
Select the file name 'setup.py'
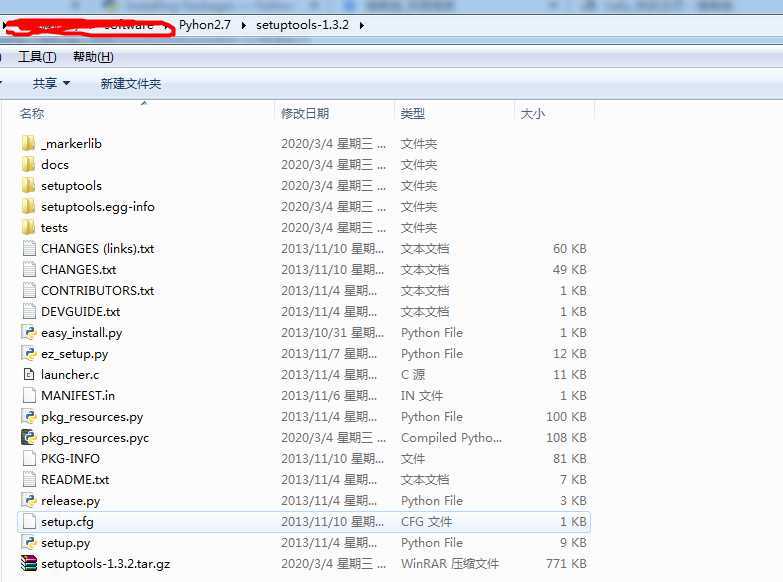[x=65, y=543]
